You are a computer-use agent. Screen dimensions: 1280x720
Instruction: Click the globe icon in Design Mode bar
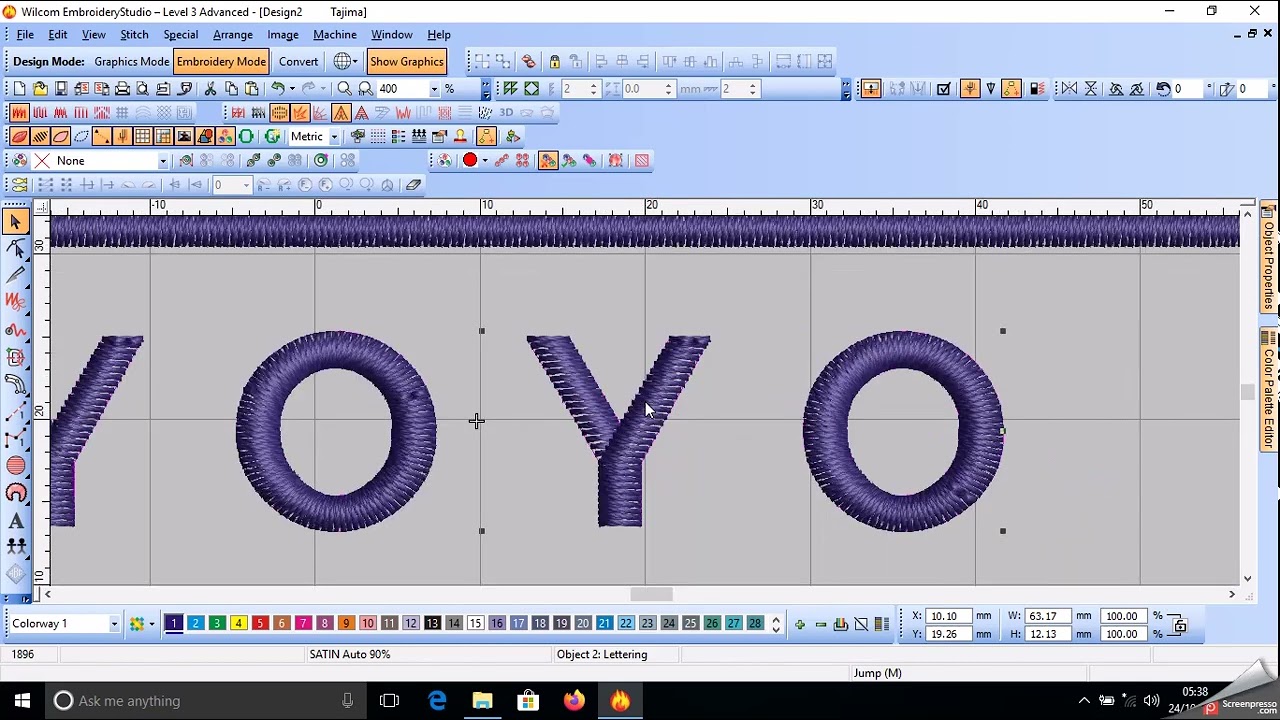point(342,62)
